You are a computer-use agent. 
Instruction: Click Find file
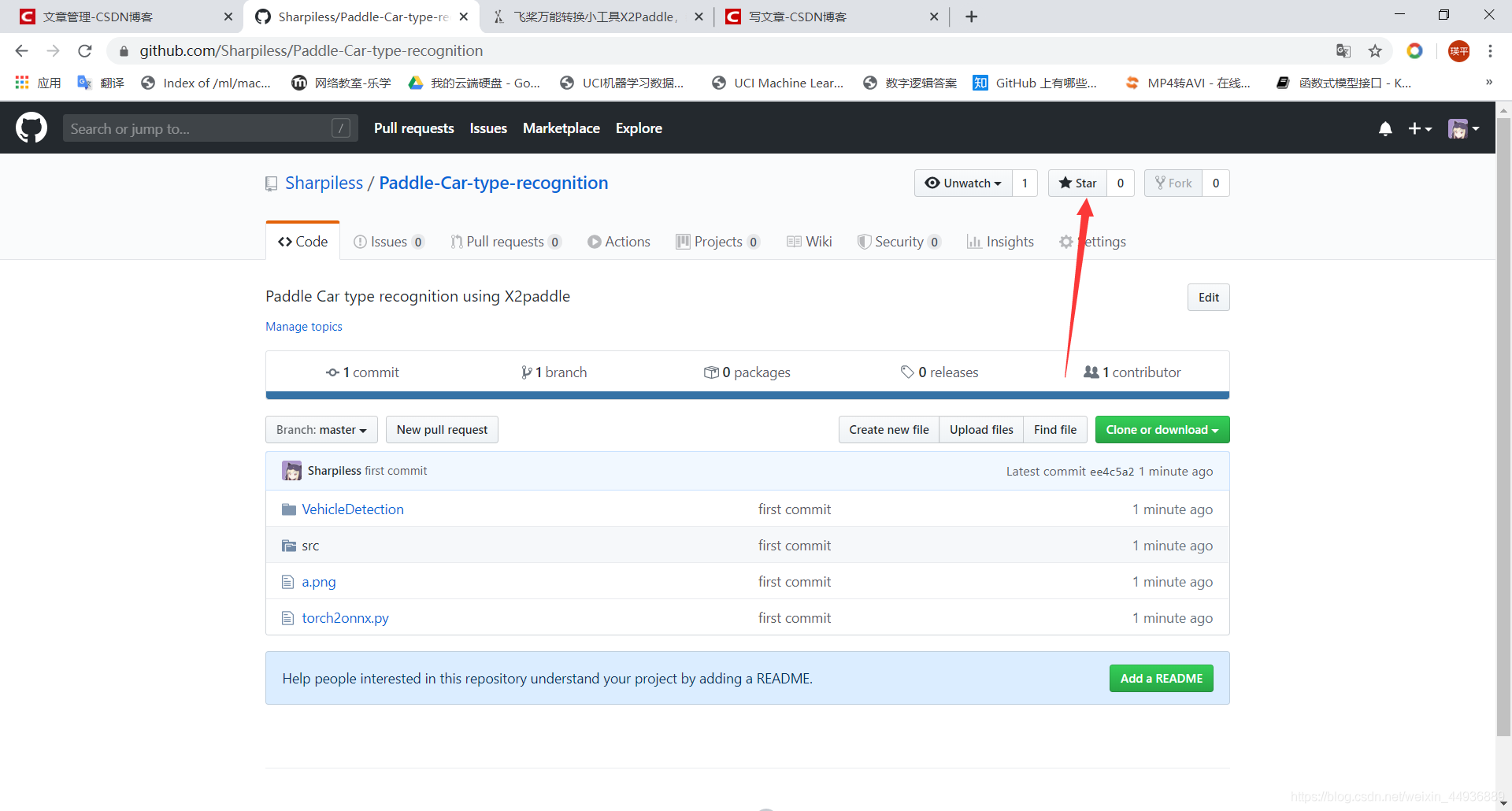pos(1055,430)
